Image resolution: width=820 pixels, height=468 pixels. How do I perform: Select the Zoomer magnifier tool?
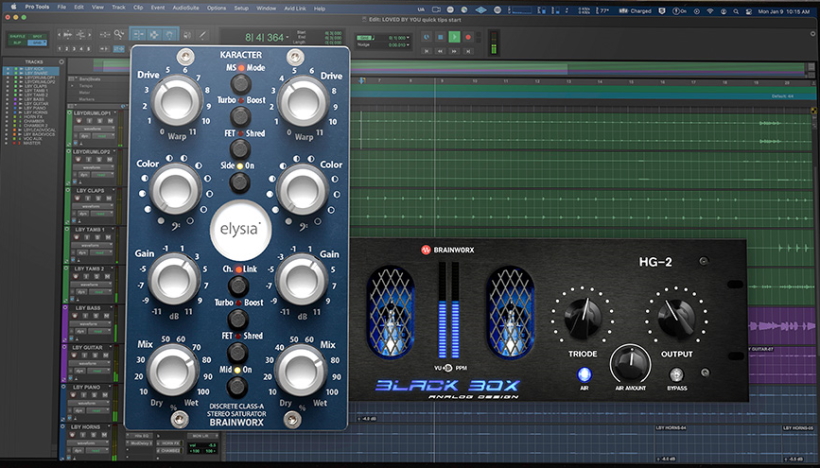point(119,35)
